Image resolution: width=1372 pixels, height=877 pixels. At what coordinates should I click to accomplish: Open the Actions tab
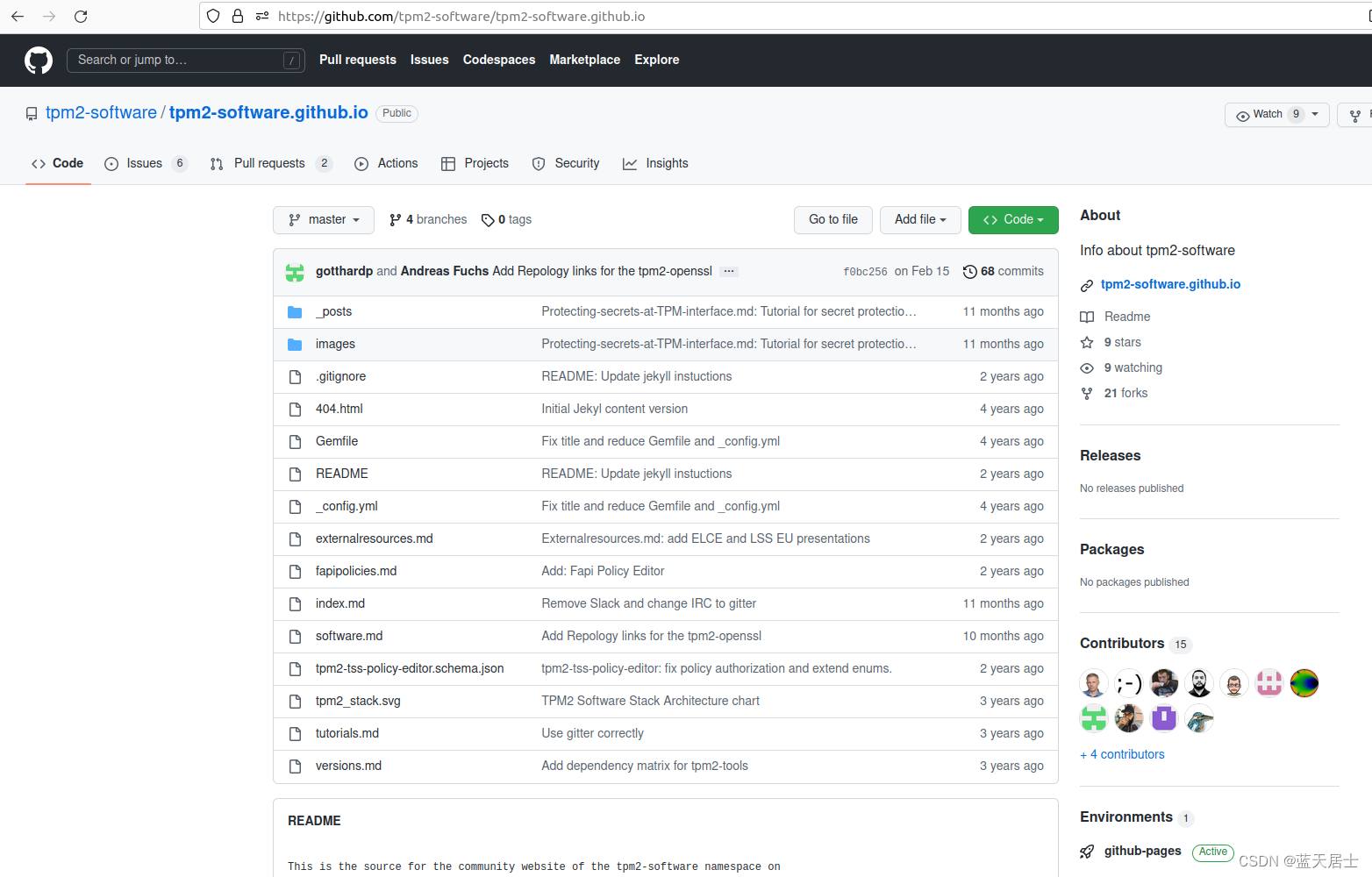386,164
